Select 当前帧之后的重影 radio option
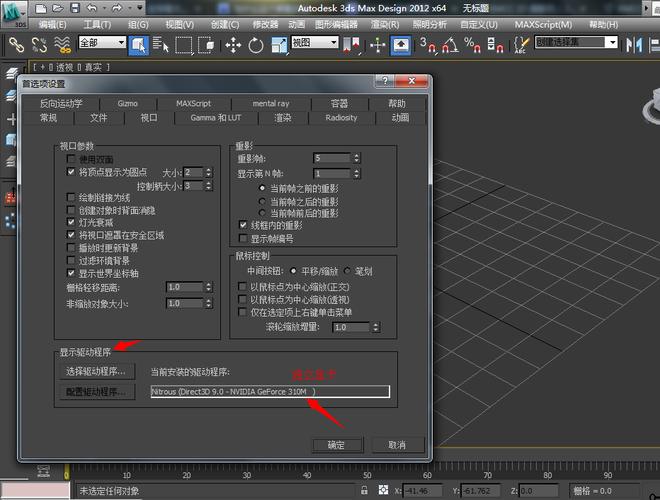The image size is (660, 500). point(262,201)
